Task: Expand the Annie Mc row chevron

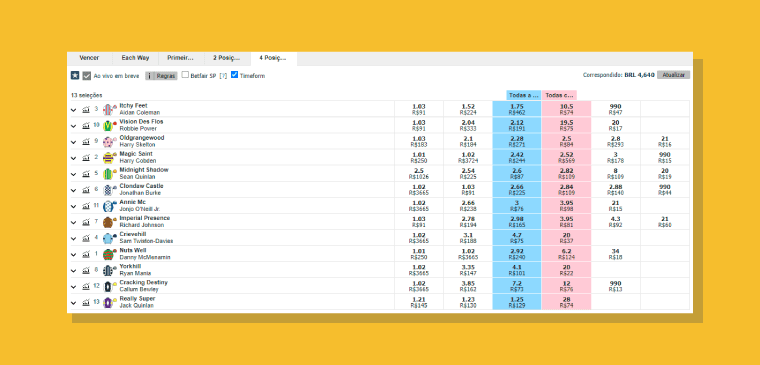Action: pos(74,206)
